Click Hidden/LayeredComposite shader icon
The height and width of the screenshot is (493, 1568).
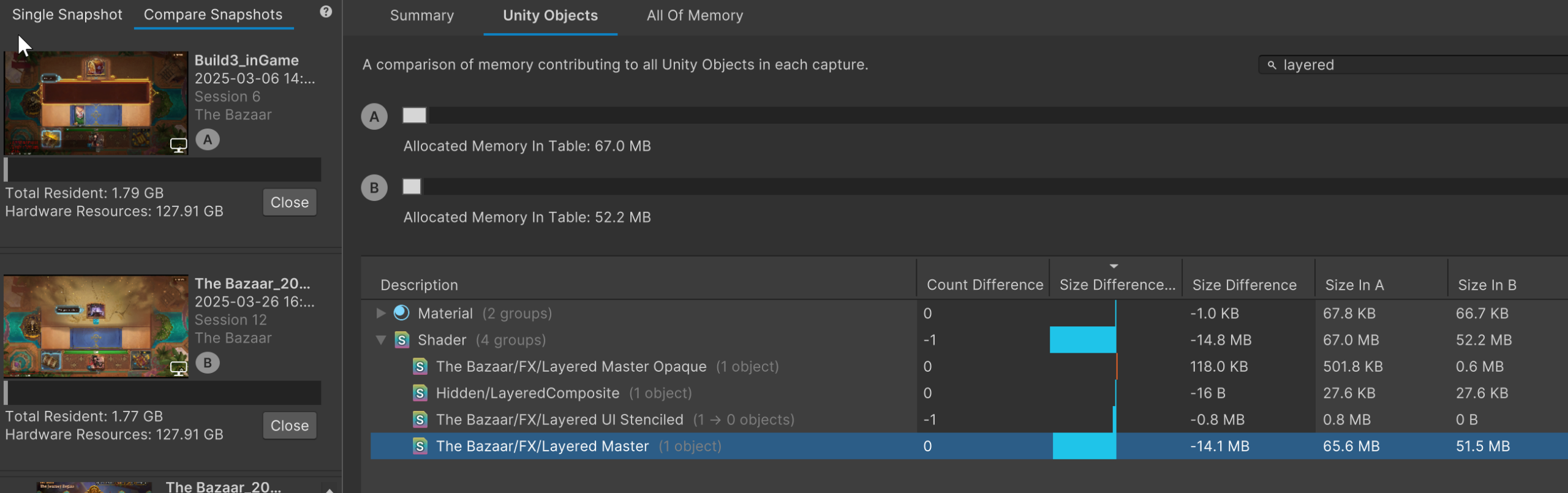pyautogui.click(x=420, y=393)
